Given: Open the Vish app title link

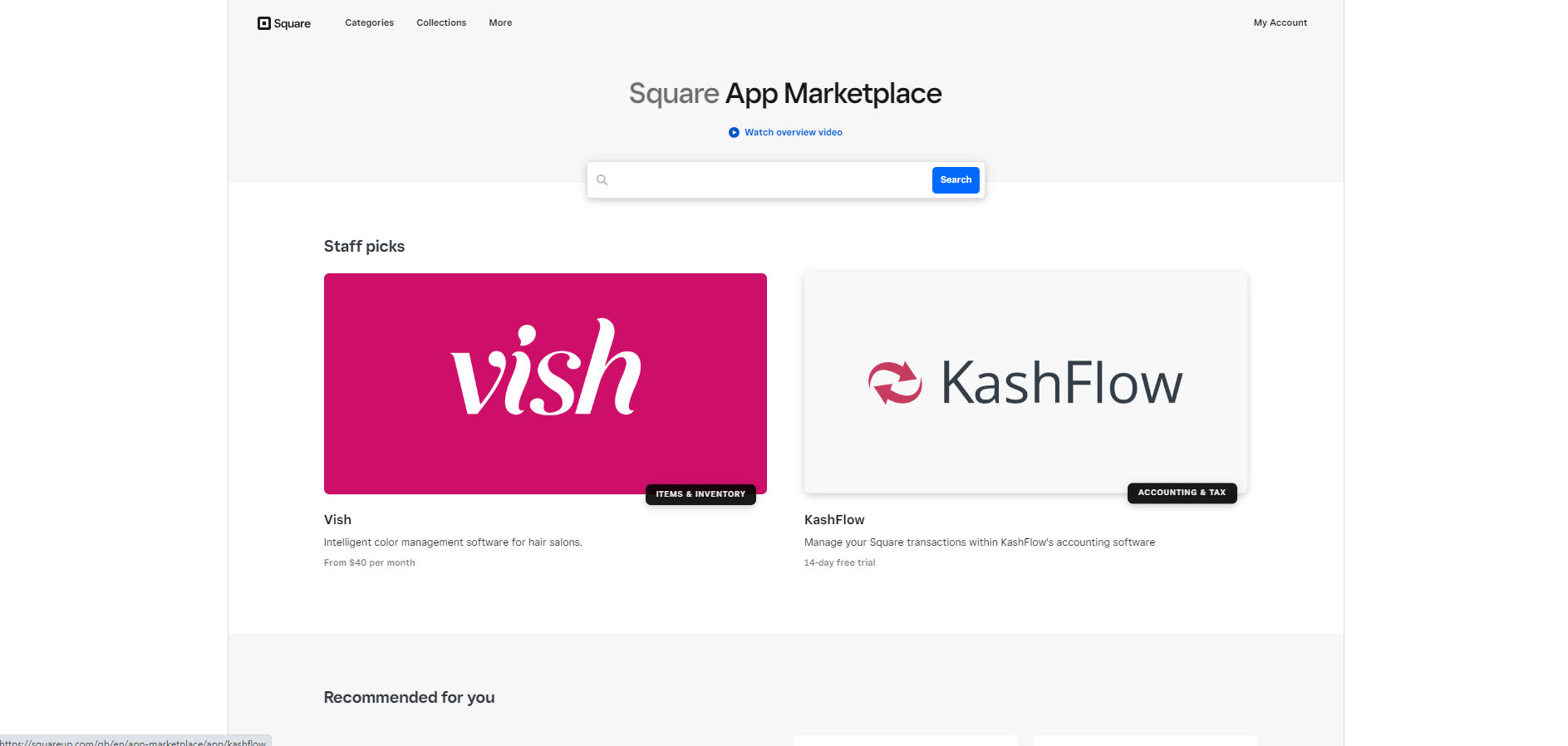Looking at the screenshot, I should pos(337,520).
